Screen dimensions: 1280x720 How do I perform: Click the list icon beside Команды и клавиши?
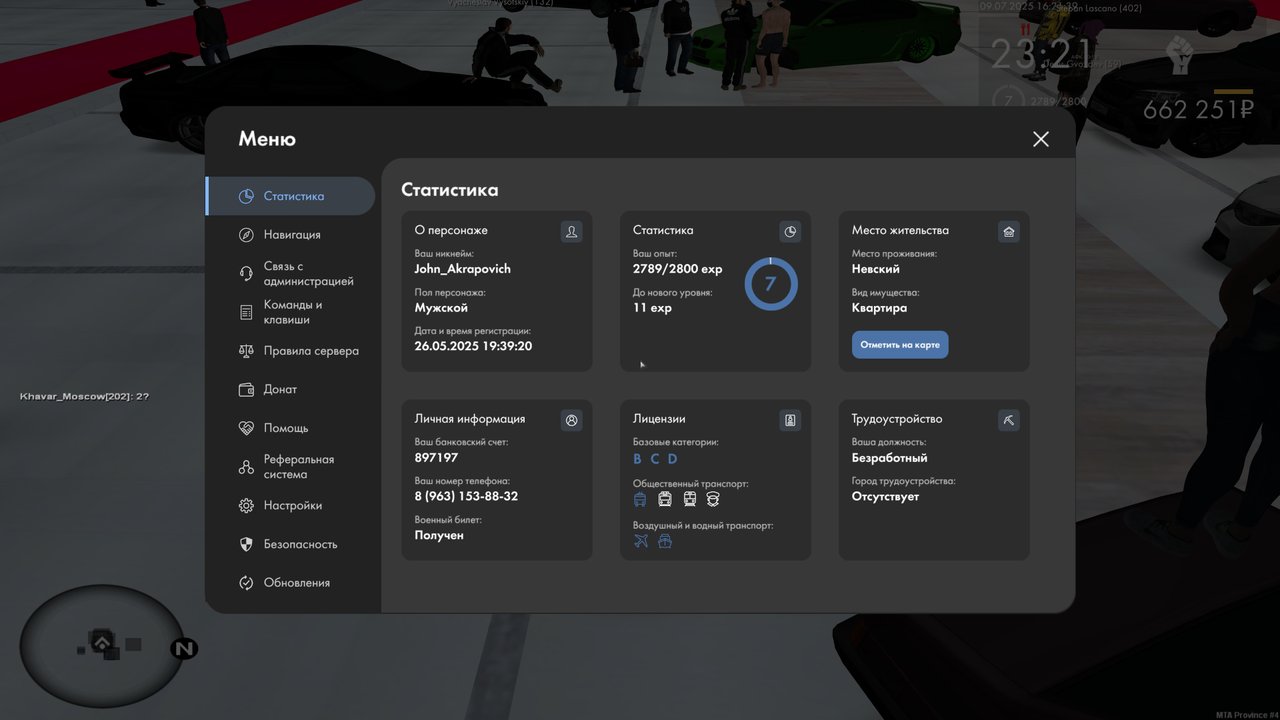pos(246,312)
